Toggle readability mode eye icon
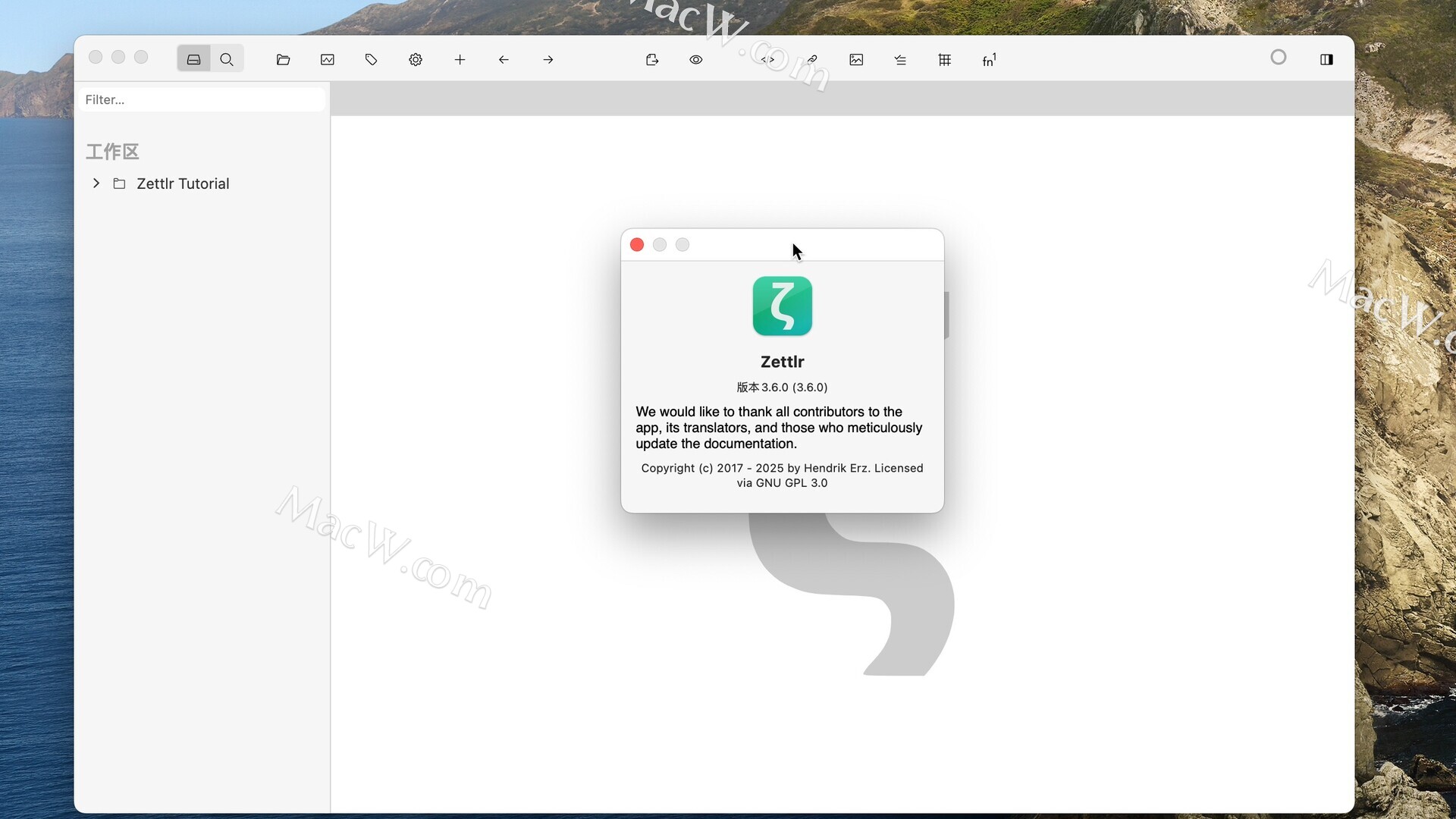Image resolution: width=1456 pixels, height=819 pixels. (696, 60)
